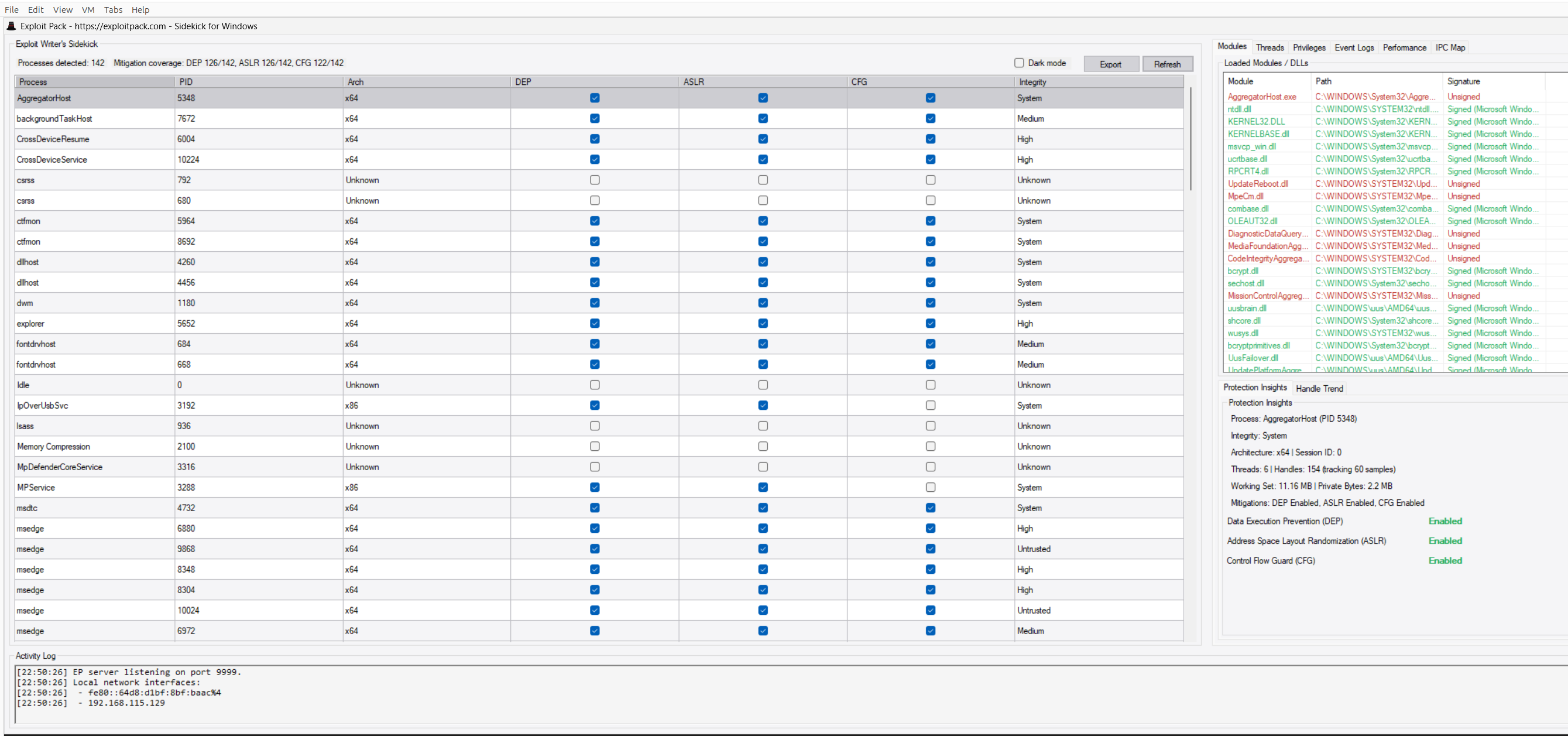The width and height of the screenshot is (1568, 736).
Task: Switch to the IPC Map tab
Action: click(1450, 47)
